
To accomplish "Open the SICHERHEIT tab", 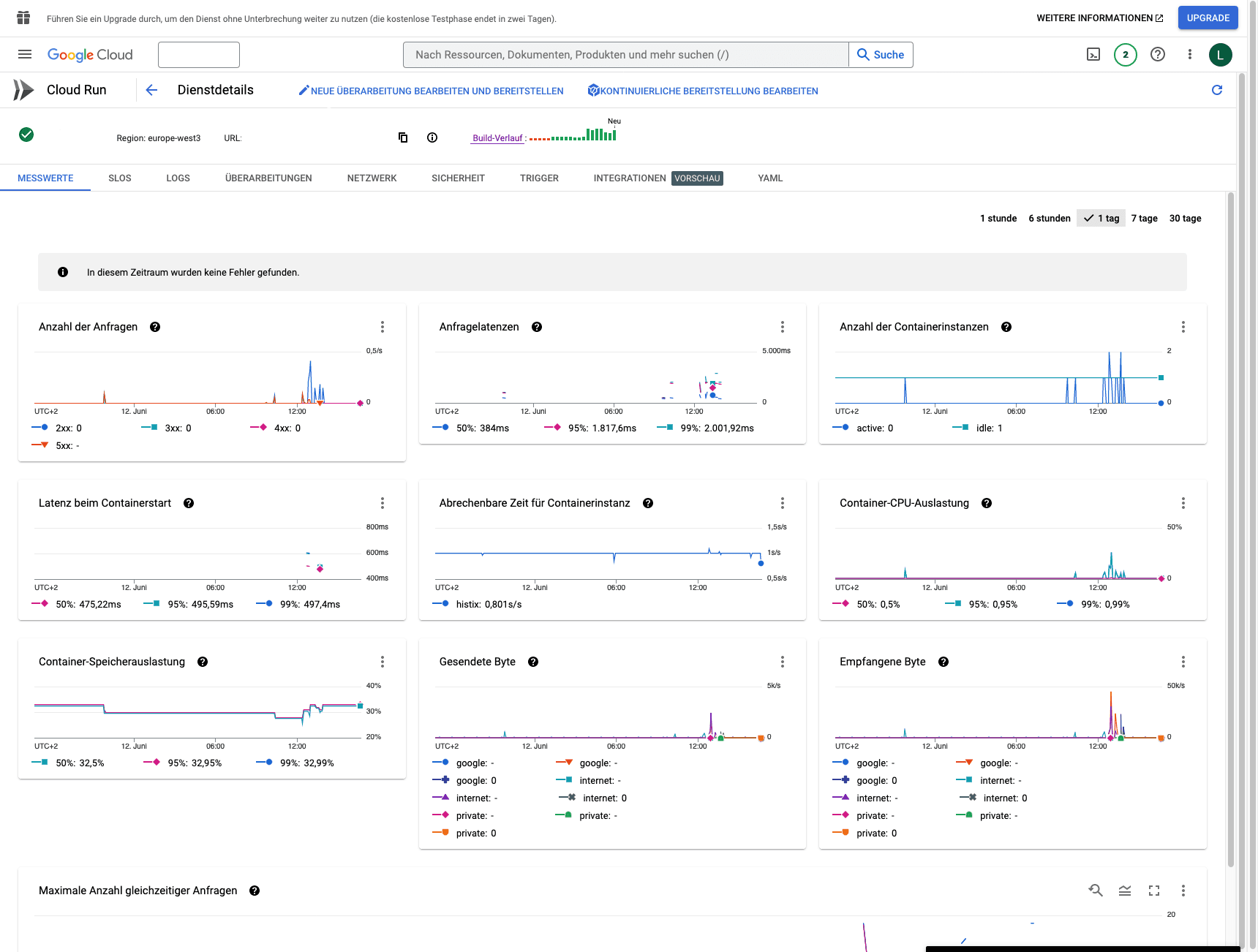I will [x=458, y=178].
